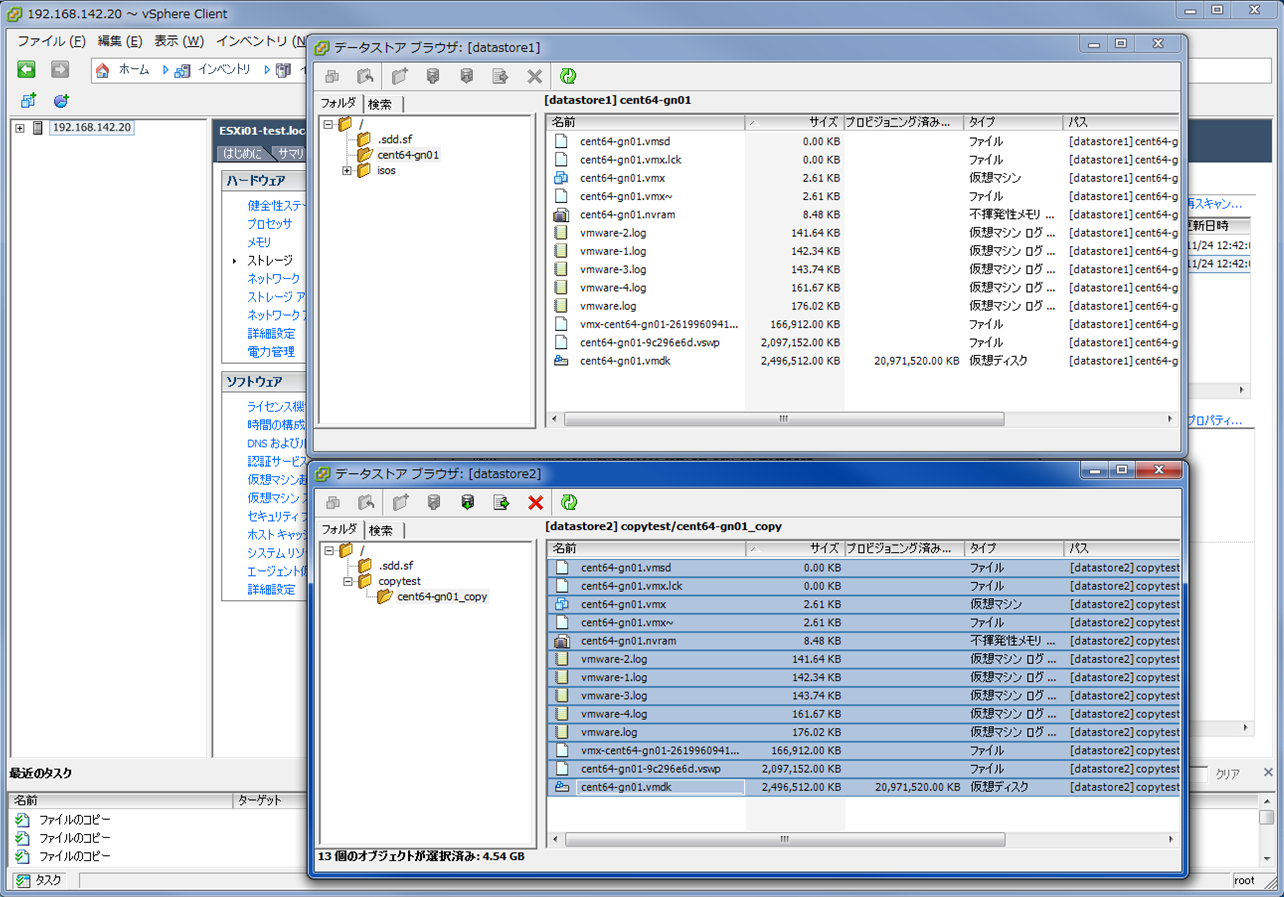
Task: Select vmware-2.log in datastore1 list
Action: tap(613, 233)
